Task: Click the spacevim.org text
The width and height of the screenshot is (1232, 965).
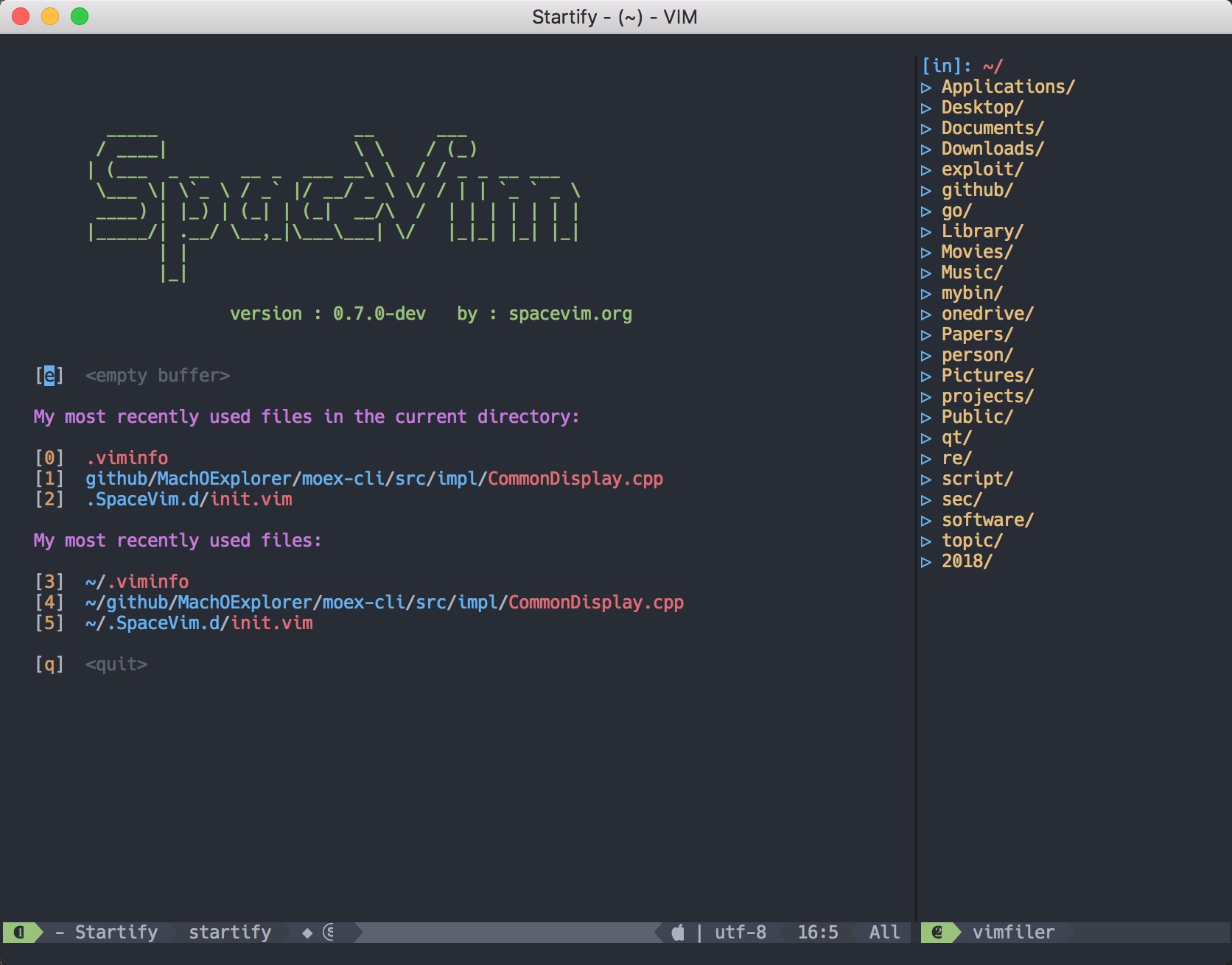Action: pyautogui.click(x=570, y=314)
